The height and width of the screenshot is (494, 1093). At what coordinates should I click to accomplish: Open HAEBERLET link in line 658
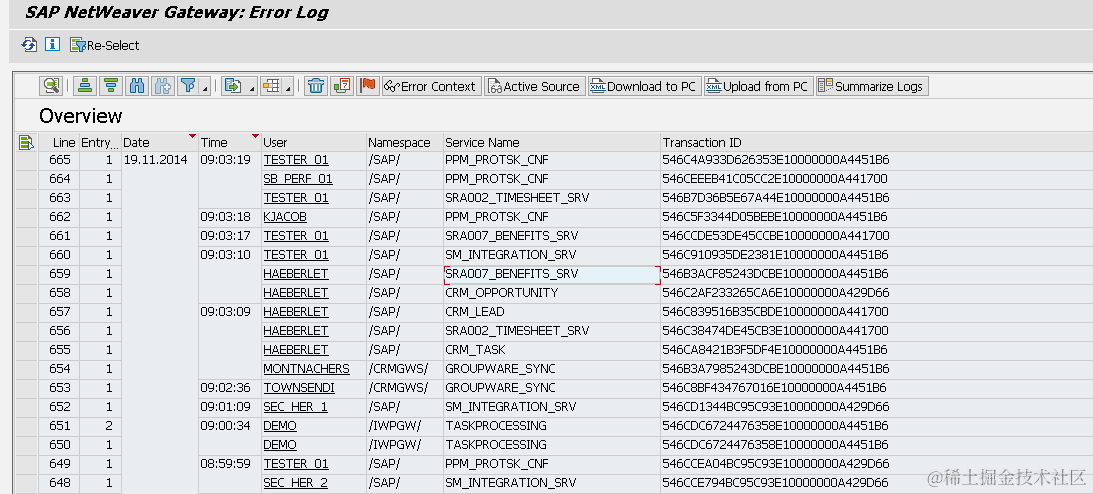click(x=296, y=293)
